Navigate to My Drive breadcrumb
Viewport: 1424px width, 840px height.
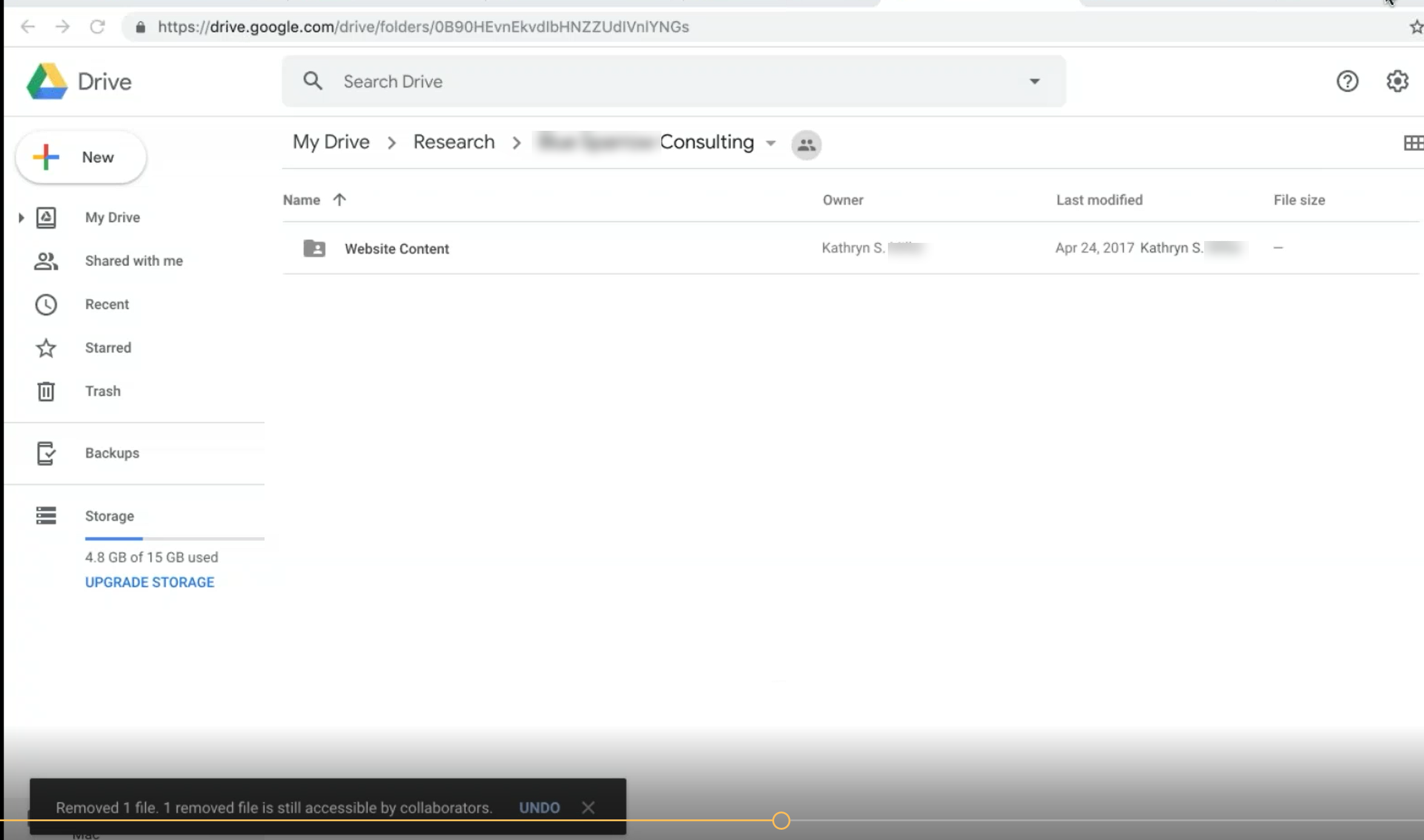[x=331, y=142]
